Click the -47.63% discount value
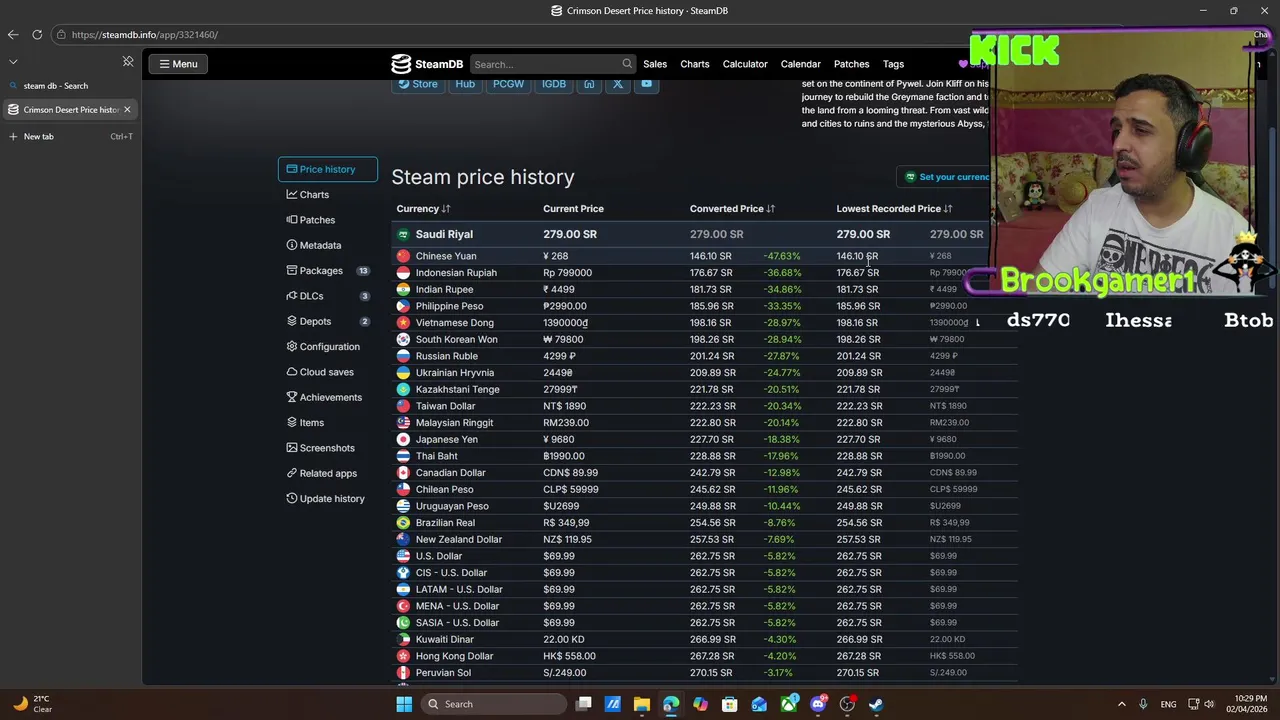The image size is (1280, 720). pos(782,256)
